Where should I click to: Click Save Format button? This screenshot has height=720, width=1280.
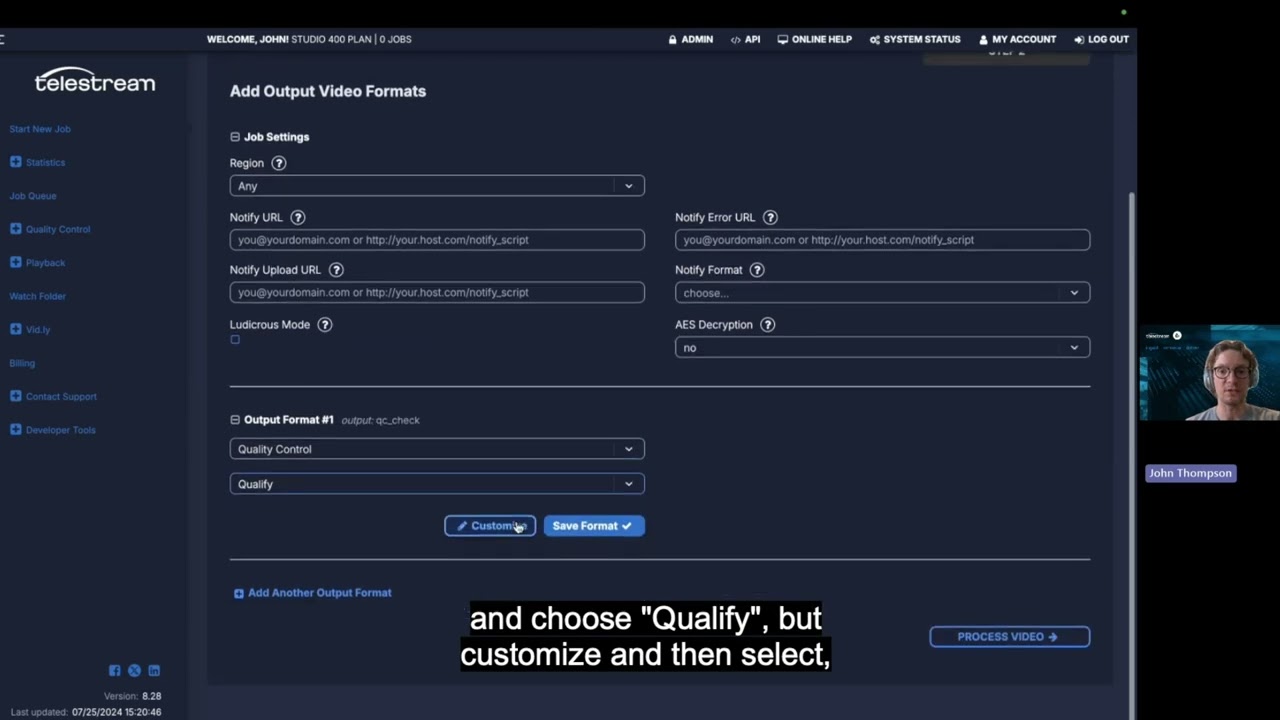point(594,526)
